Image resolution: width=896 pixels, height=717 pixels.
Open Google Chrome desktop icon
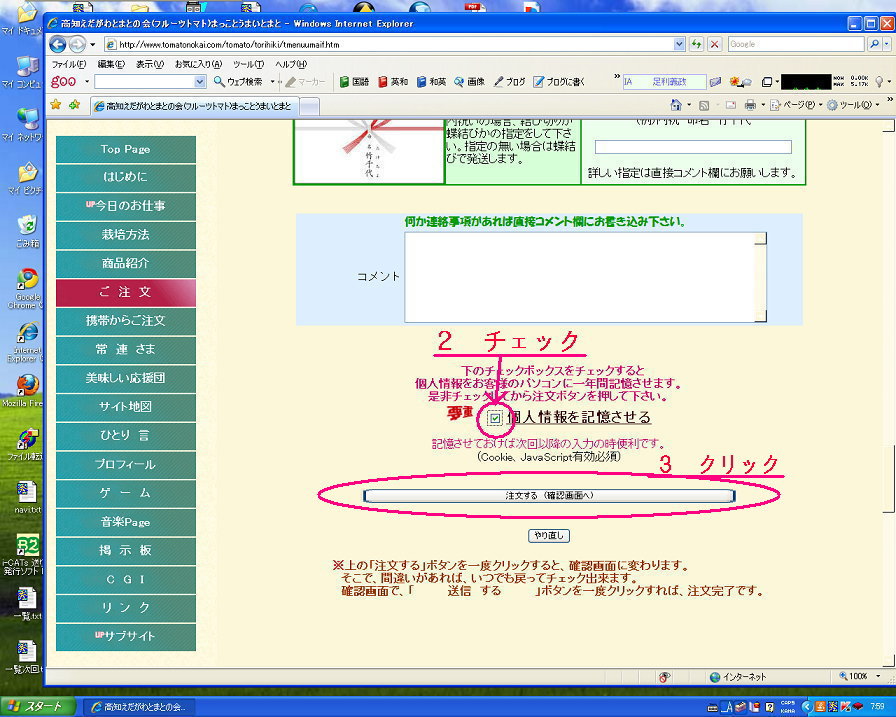coord(27,280)
